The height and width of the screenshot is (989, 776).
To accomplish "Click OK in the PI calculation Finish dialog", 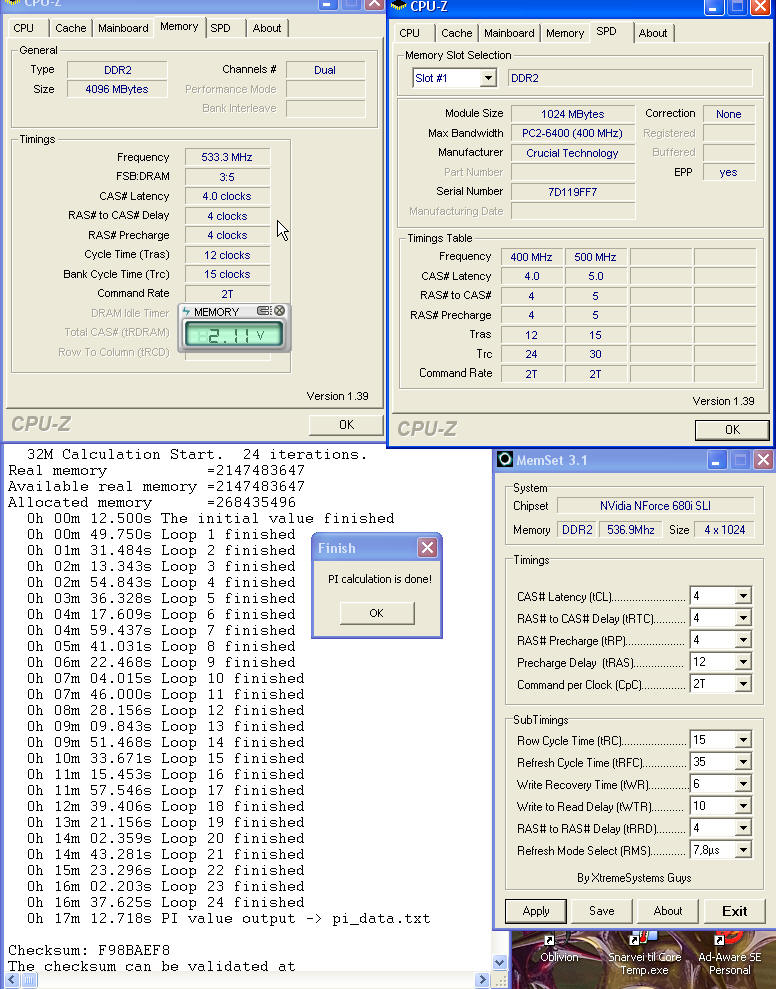I will click(x=377, y=613).
